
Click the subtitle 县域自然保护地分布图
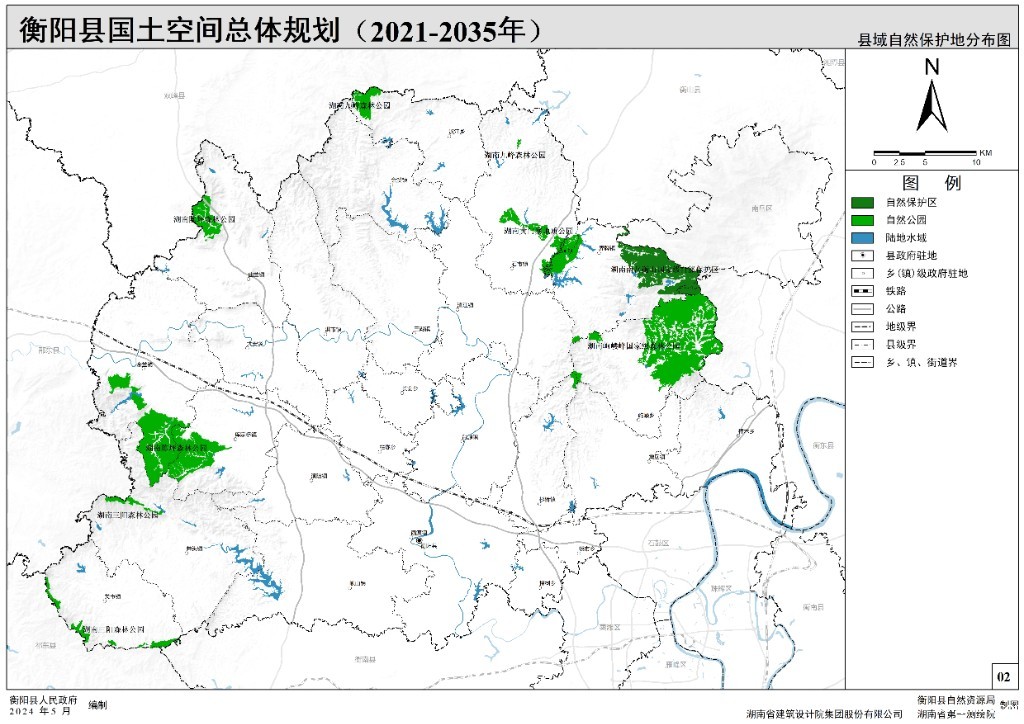(934, 41)
